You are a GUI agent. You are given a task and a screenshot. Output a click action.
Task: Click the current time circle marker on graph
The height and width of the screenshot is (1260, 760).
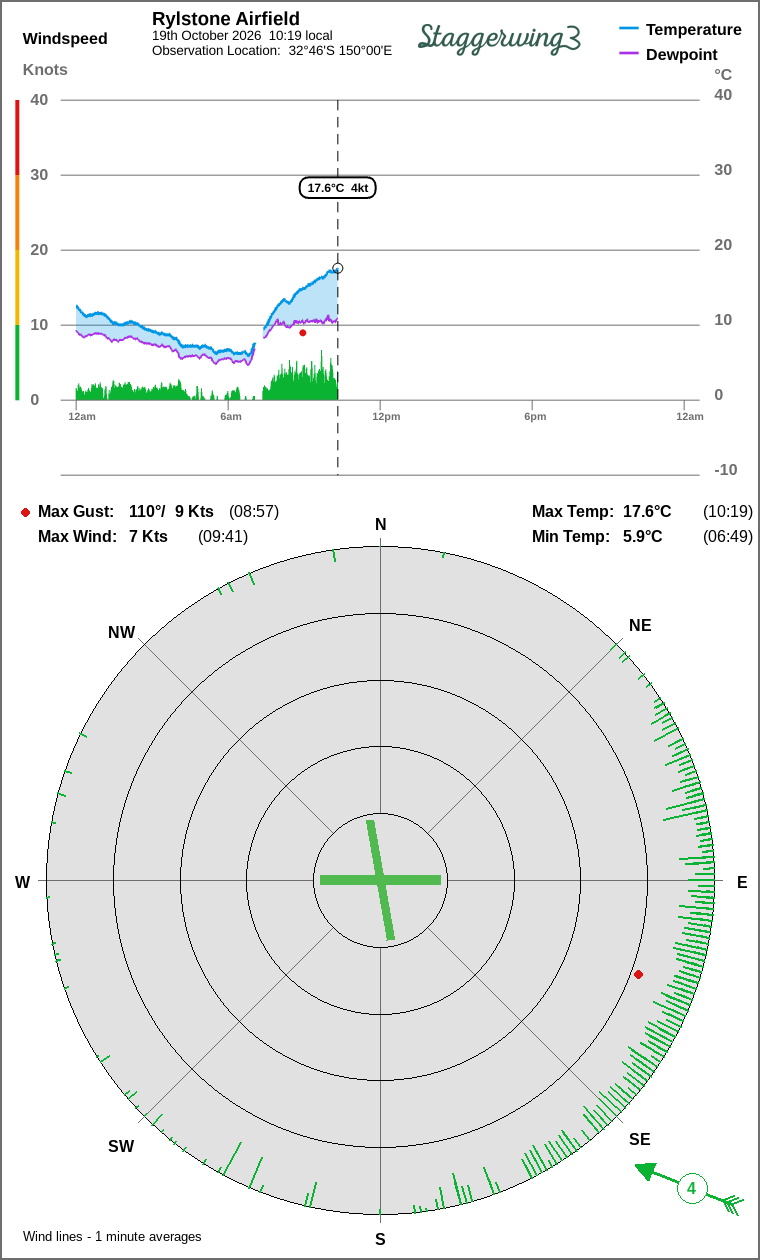click(338, 268)
